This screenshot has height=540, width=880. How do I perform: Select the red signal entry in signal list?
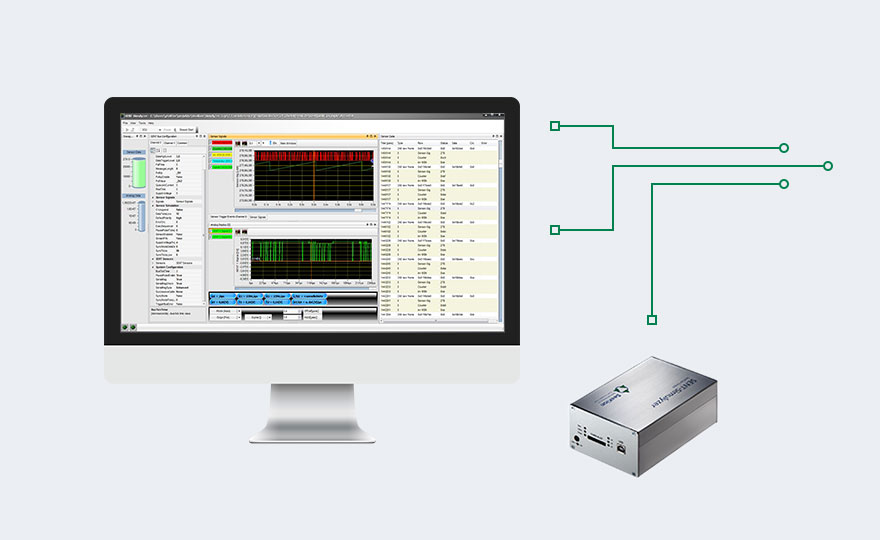pyautogui.click(x=222, y=143)
